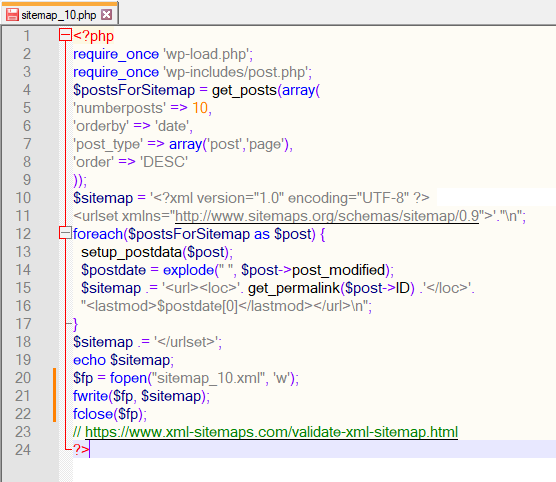Click the orange number 10 value on line 5
The image size is (556, 482).
tap(200, 108)
